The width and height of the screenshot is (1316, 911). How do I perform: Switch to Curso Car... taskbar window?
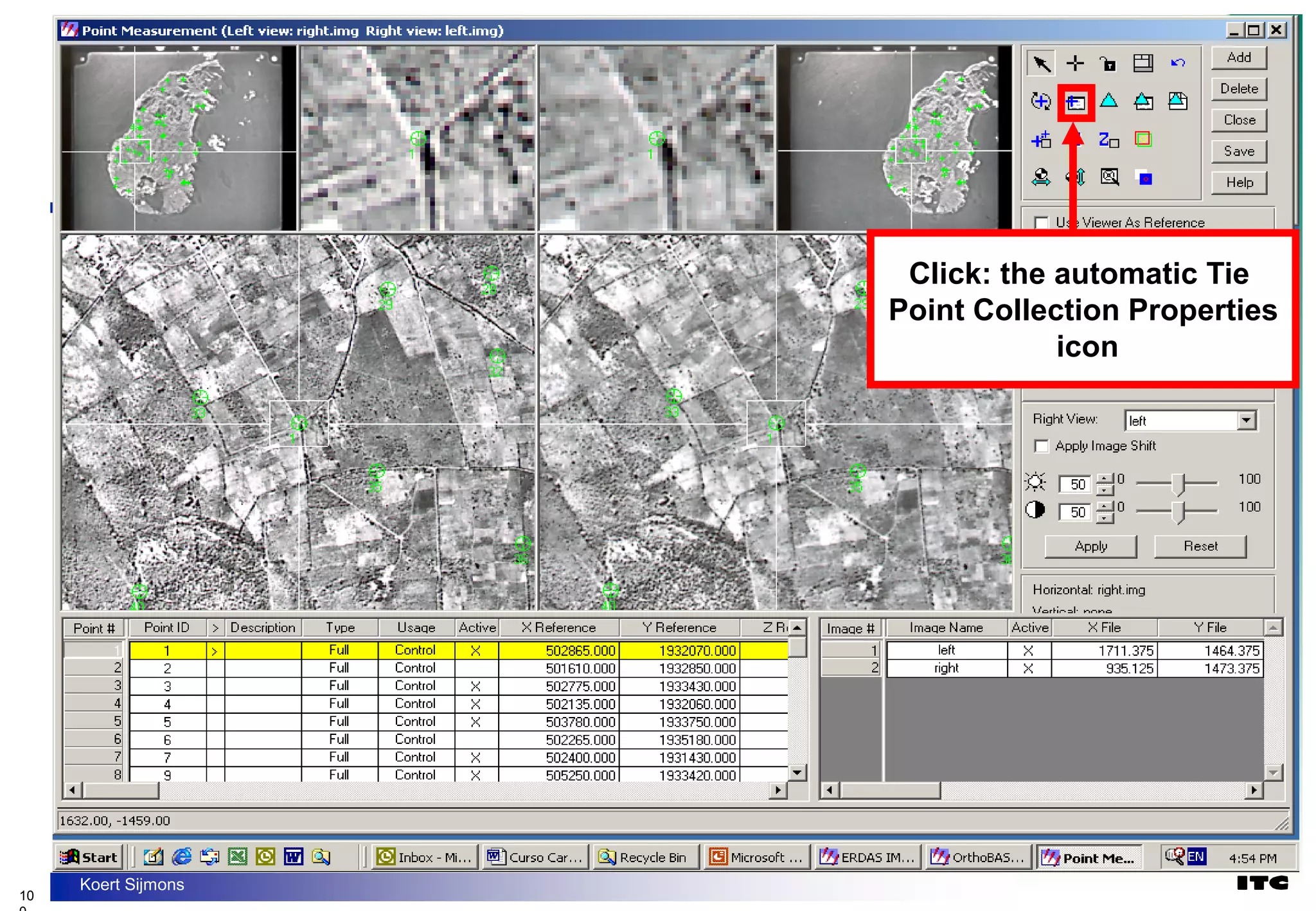point(536,857)
